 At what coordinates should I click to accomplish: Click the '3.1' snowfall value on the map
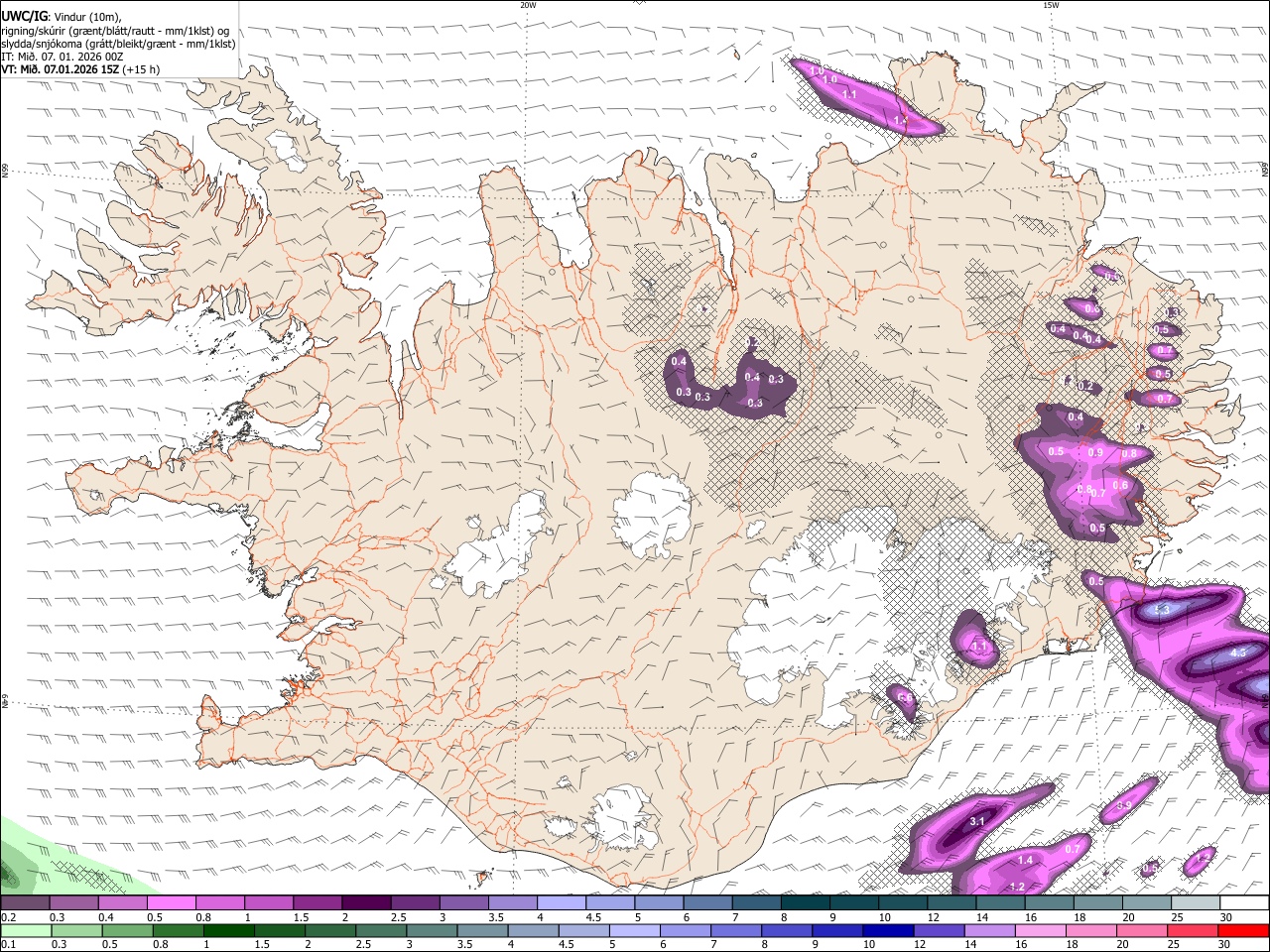[x=977, y=821]
